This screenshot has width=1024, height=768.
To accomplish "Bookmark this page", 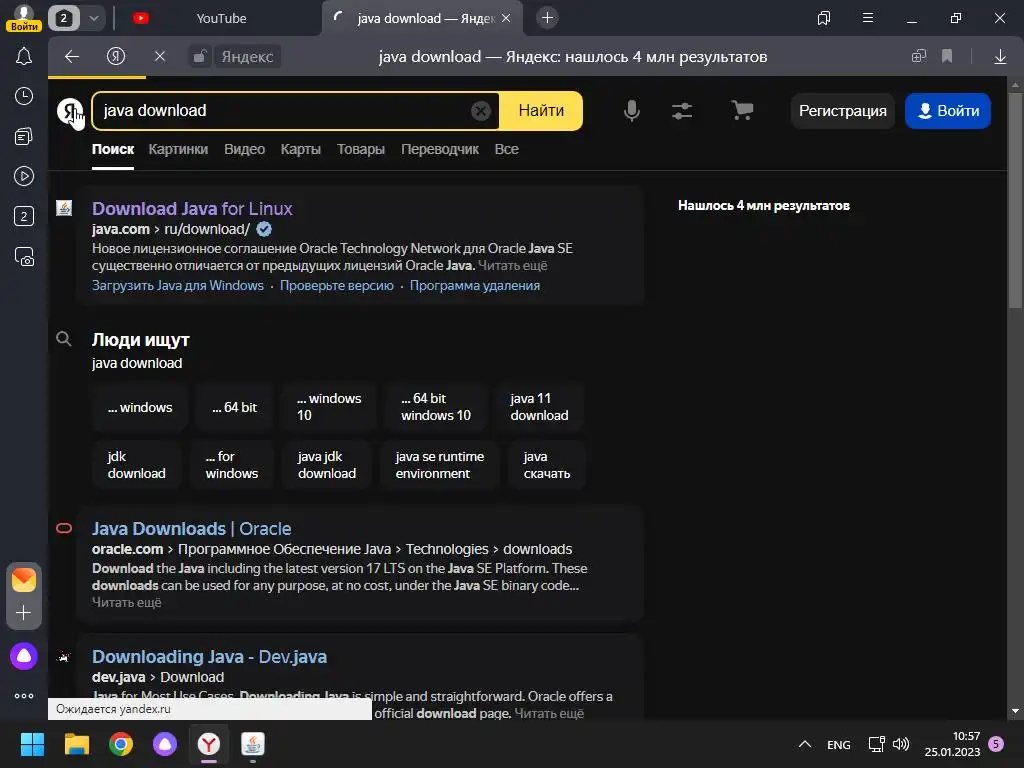I will click(x=947, y=56).
